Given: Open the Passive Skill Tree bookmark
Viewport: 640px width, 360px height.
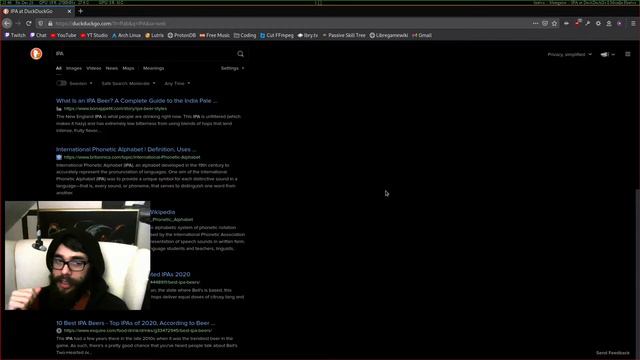Looking at the screenshot, I should coord(344,36).
